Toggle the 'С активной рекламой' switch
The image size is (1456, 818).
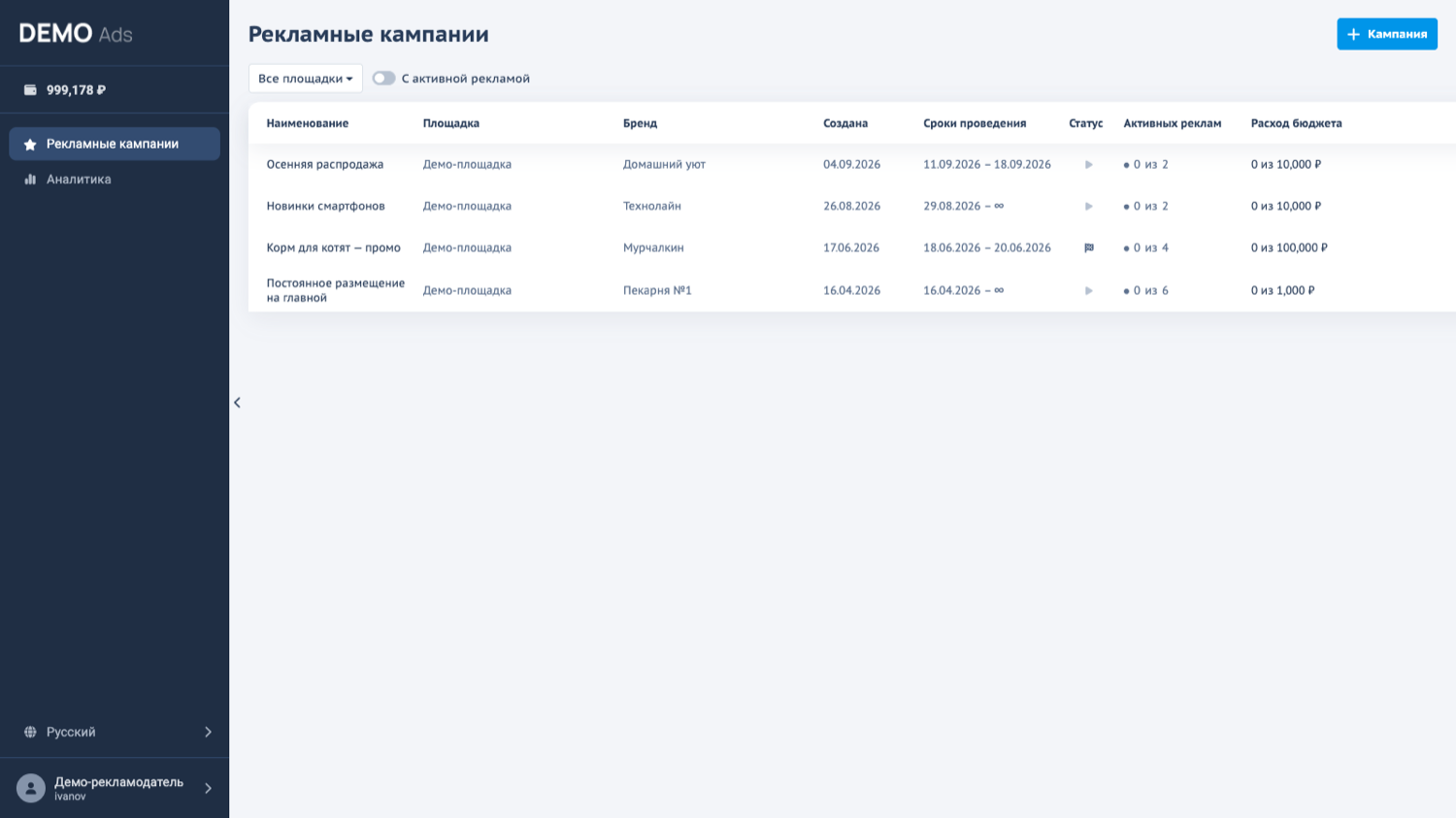pos(383,79)
